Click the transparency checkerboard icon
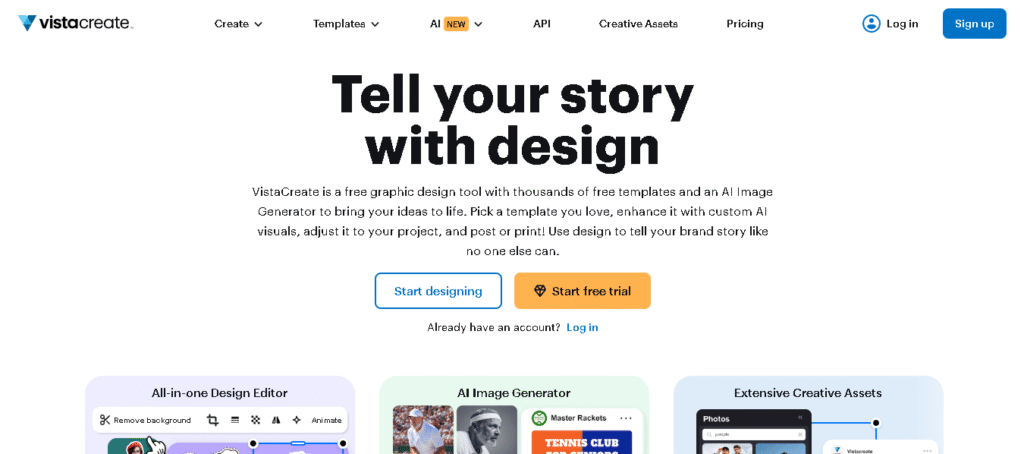 (255, 420)
